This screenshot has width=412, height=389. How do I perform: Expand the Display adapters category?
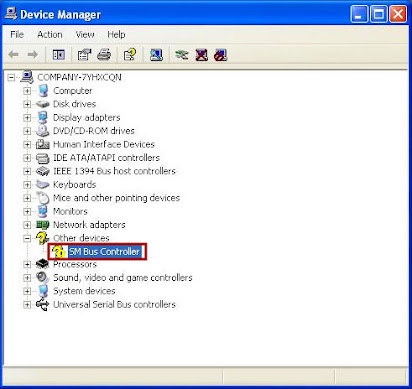[x=27, y=117]
